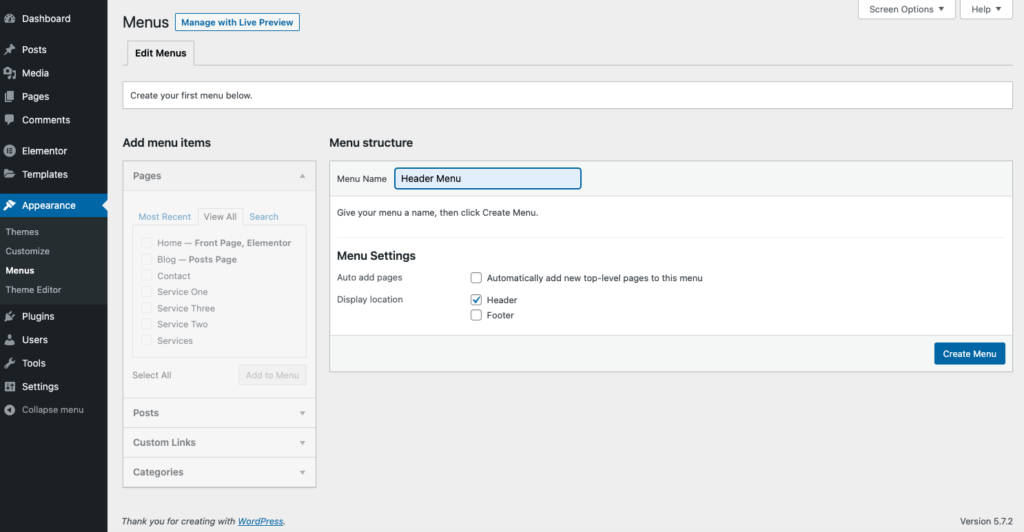Click the Dashboard gauge icon
Image resolution: width=1024 pixels, height=532 pixels.
pos(10,19)
